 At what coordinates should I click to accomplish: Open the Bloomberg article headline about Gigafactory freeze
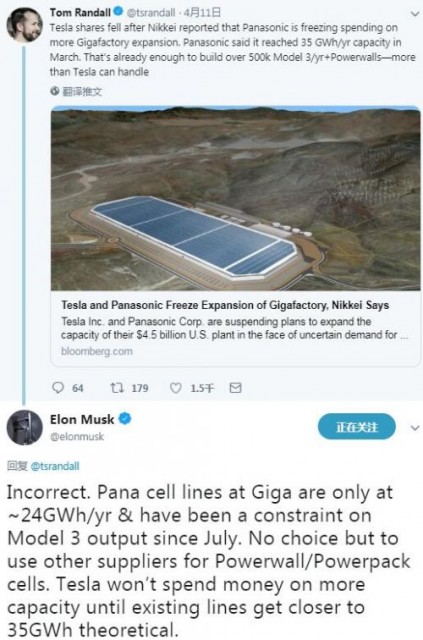(x=225, y=305)
